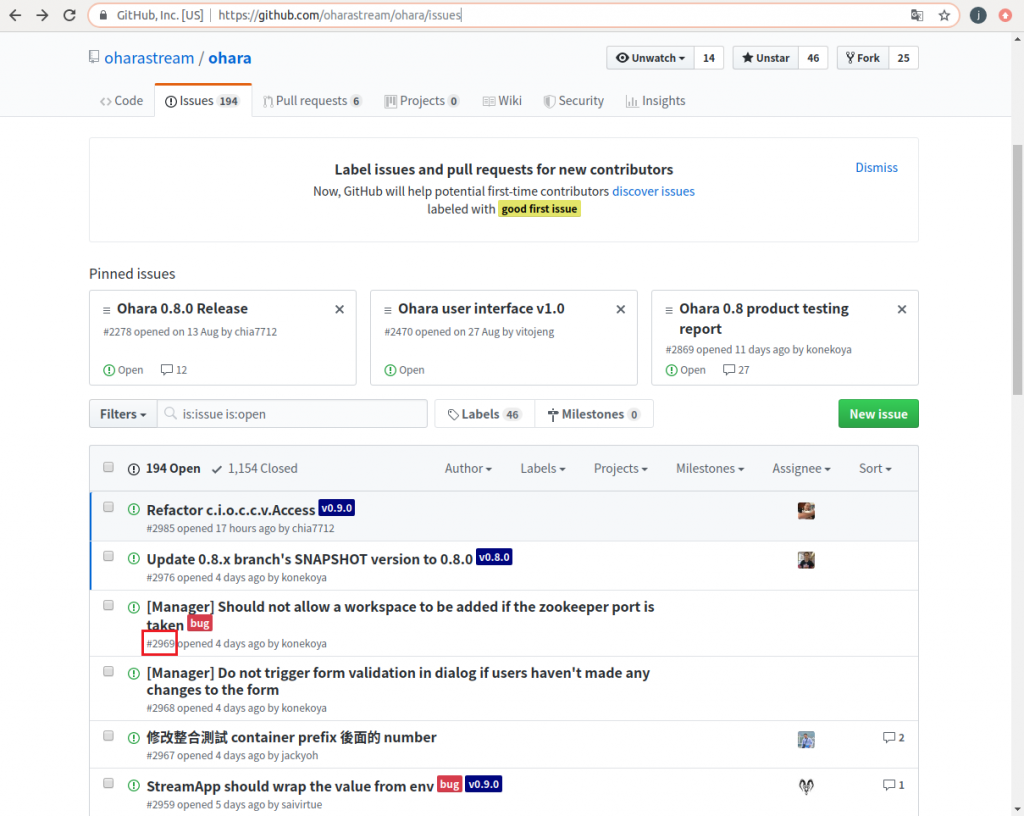Select checkbox for Update 0.8.x branch's SNAPSHOT issue
Image resolution: width=1024 pixels, height=816 pixels.
pos(108,556)
